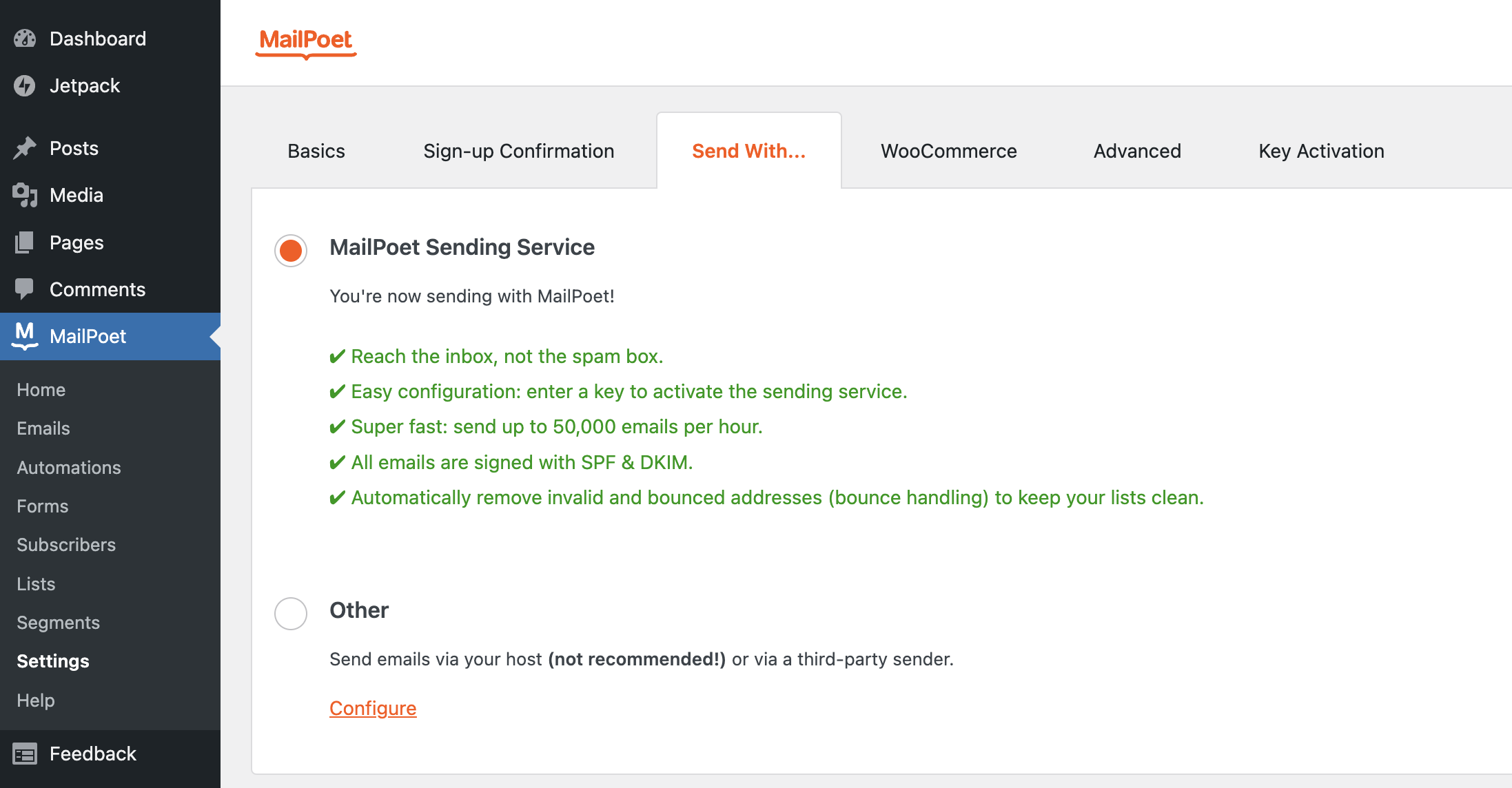Click the Comments speech bubble icon

[25, 289]
